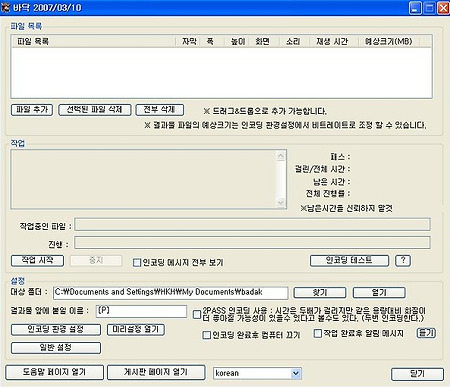The height and width of the screenshot is (387, 450).
Task: Open target folder with 열기 button
Action: tap(379, 293)
